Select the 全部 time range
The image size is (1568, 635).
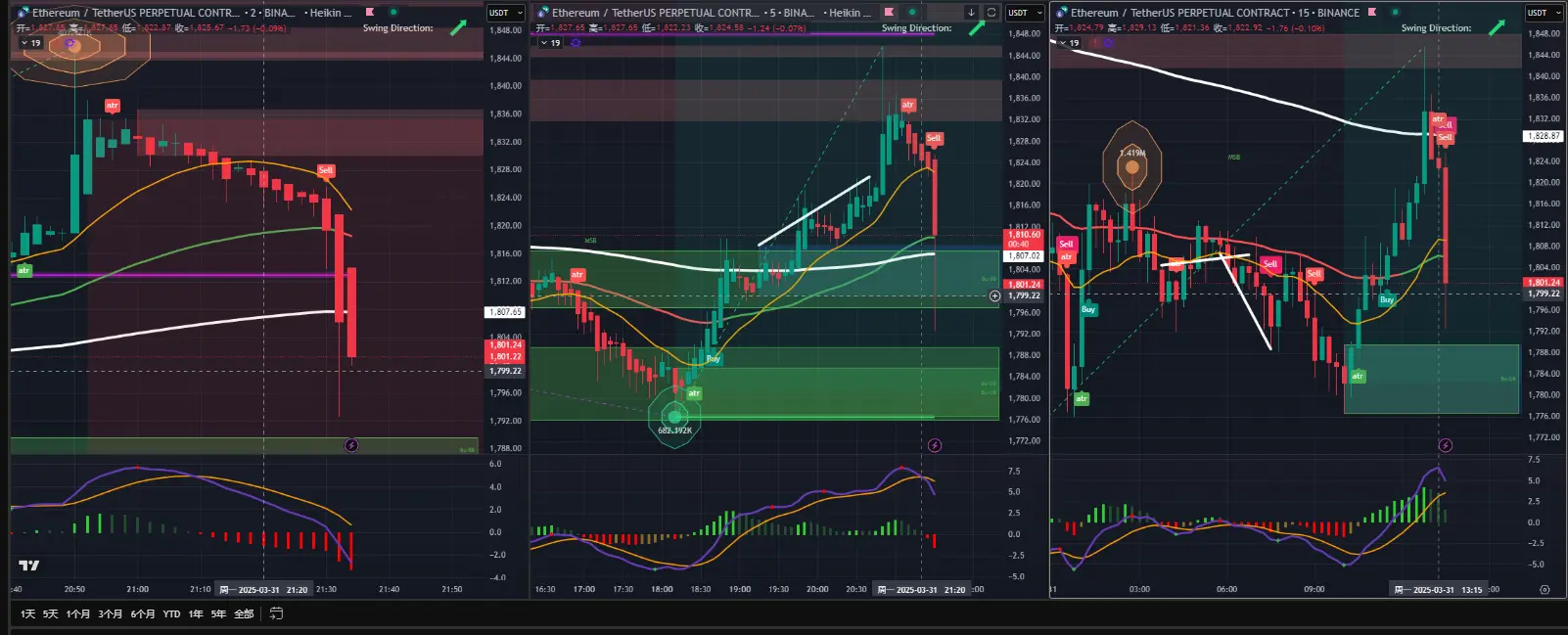coord(244,614)
